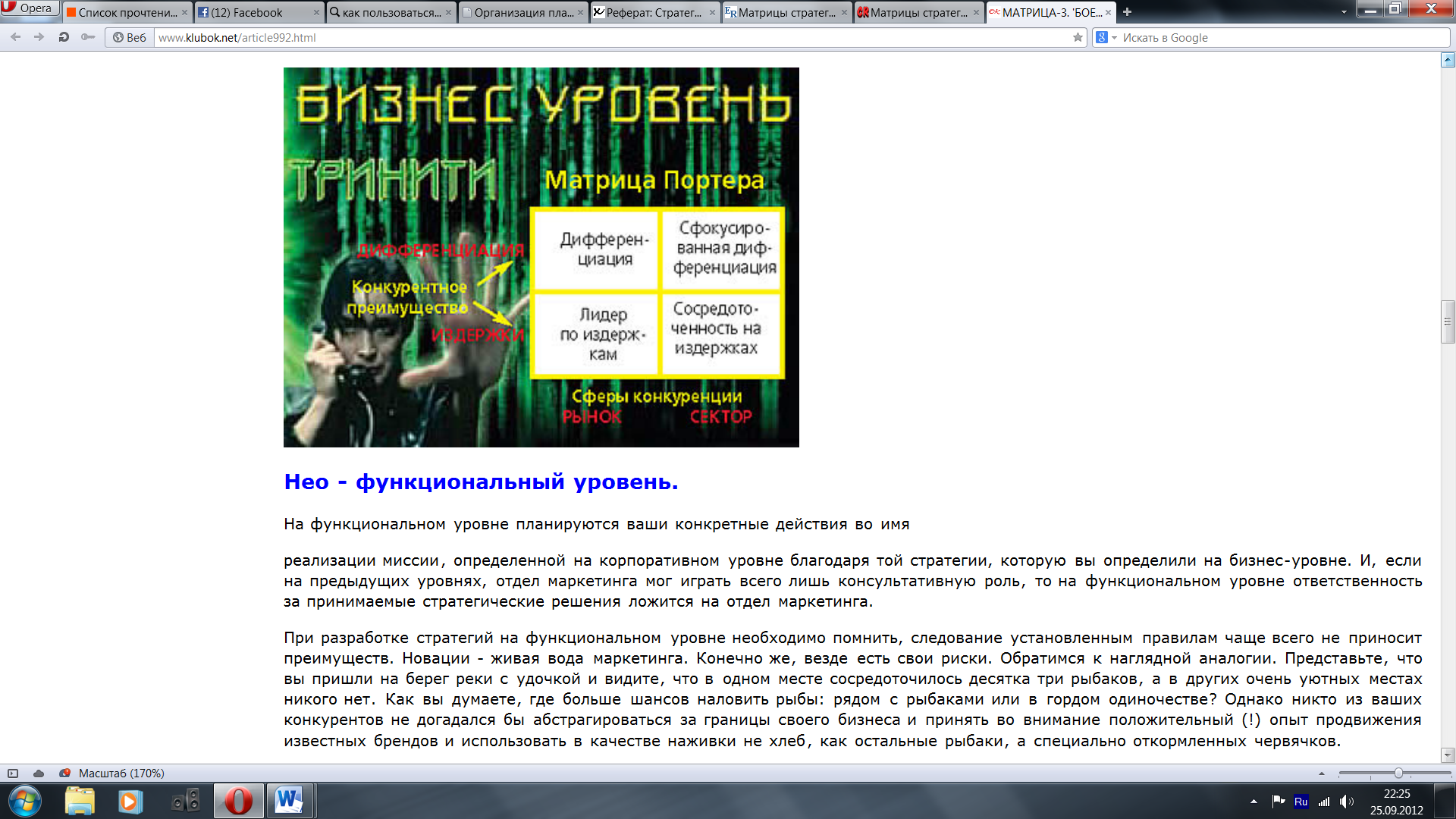Close the active МАТРИЦА-3 tab

(1108, 12)
